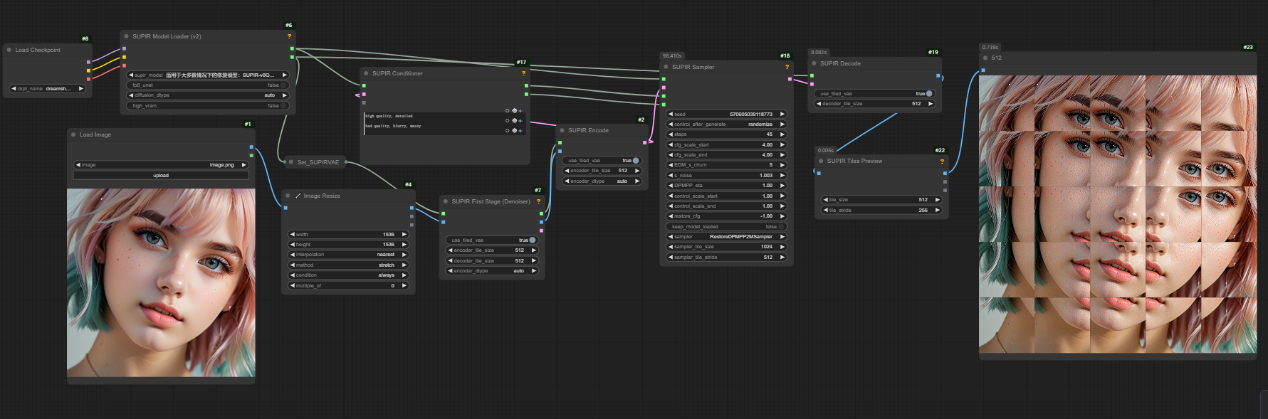The image size is (1268, 419).
Task: Click collapse dot on Image Resize node
Action: (x=288, y=196)
